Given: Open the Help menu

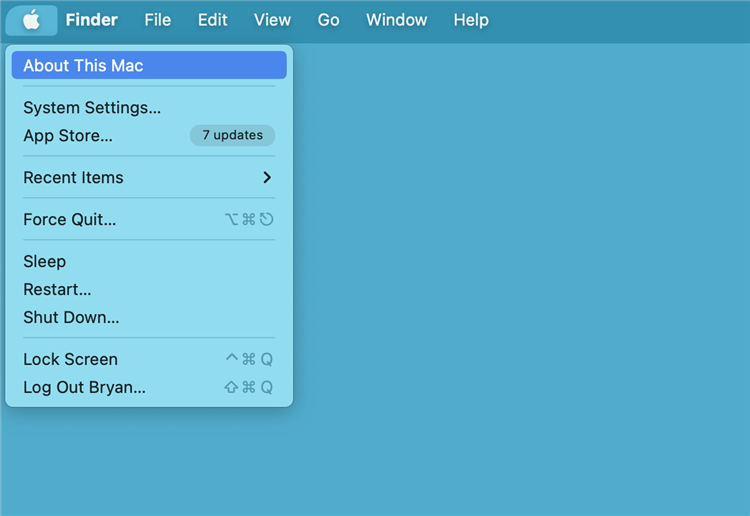Looking at the screenshot, I should point(471,20).
